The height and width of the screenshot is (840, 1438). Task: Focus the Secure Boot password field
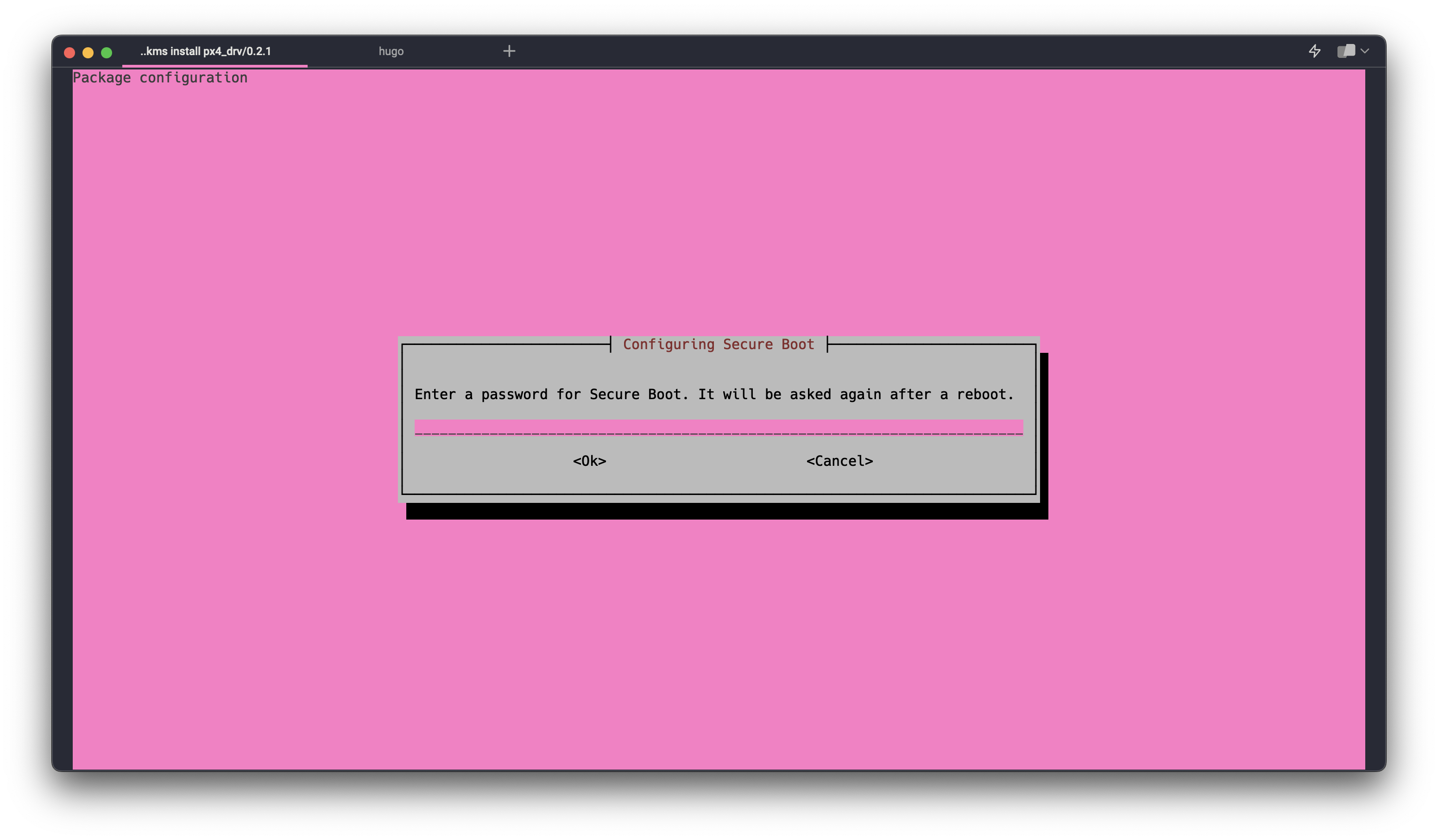tap(718, 427)
